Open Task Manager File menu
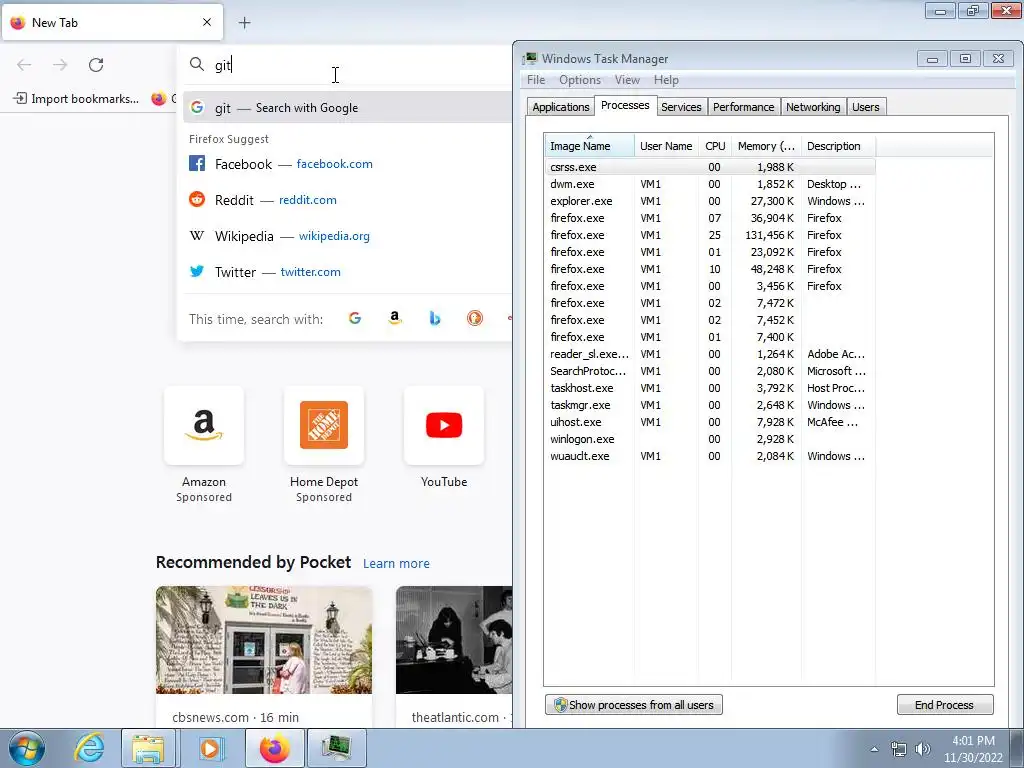 pos(536,80)
